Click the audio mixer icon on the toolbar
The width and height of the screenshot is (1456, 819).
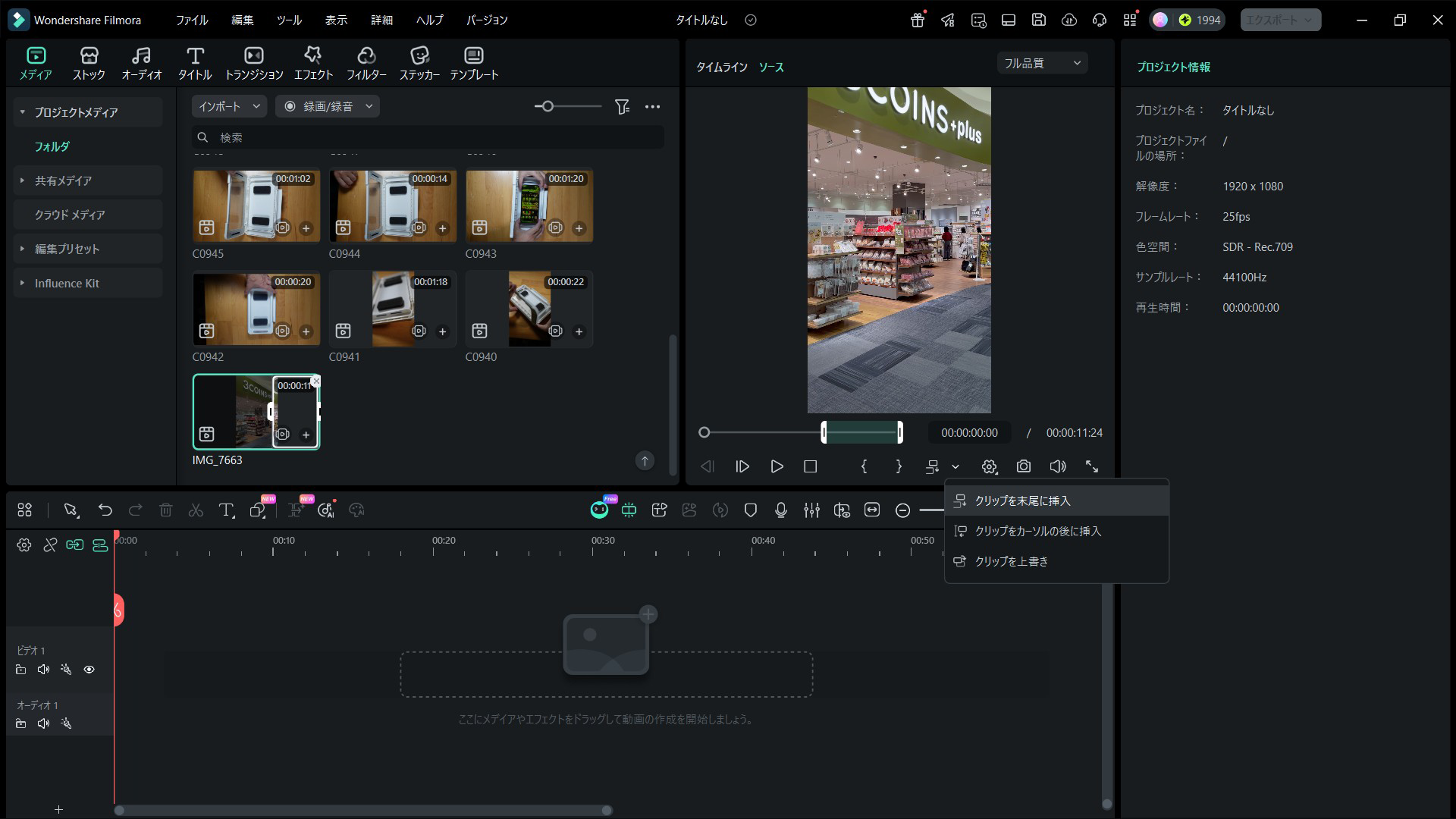tap(811, 510)
